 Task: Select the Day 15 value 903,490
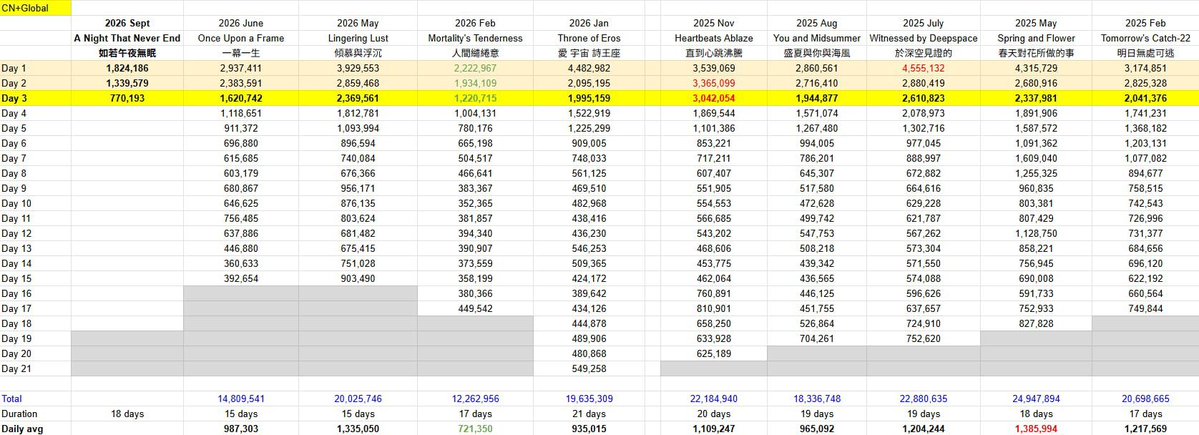click(x=358, y=278)
